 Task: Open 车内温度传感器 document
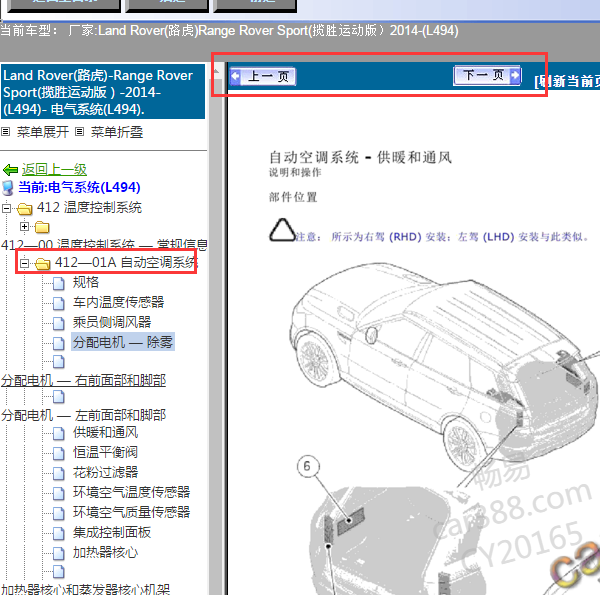[x=118, y=302]
